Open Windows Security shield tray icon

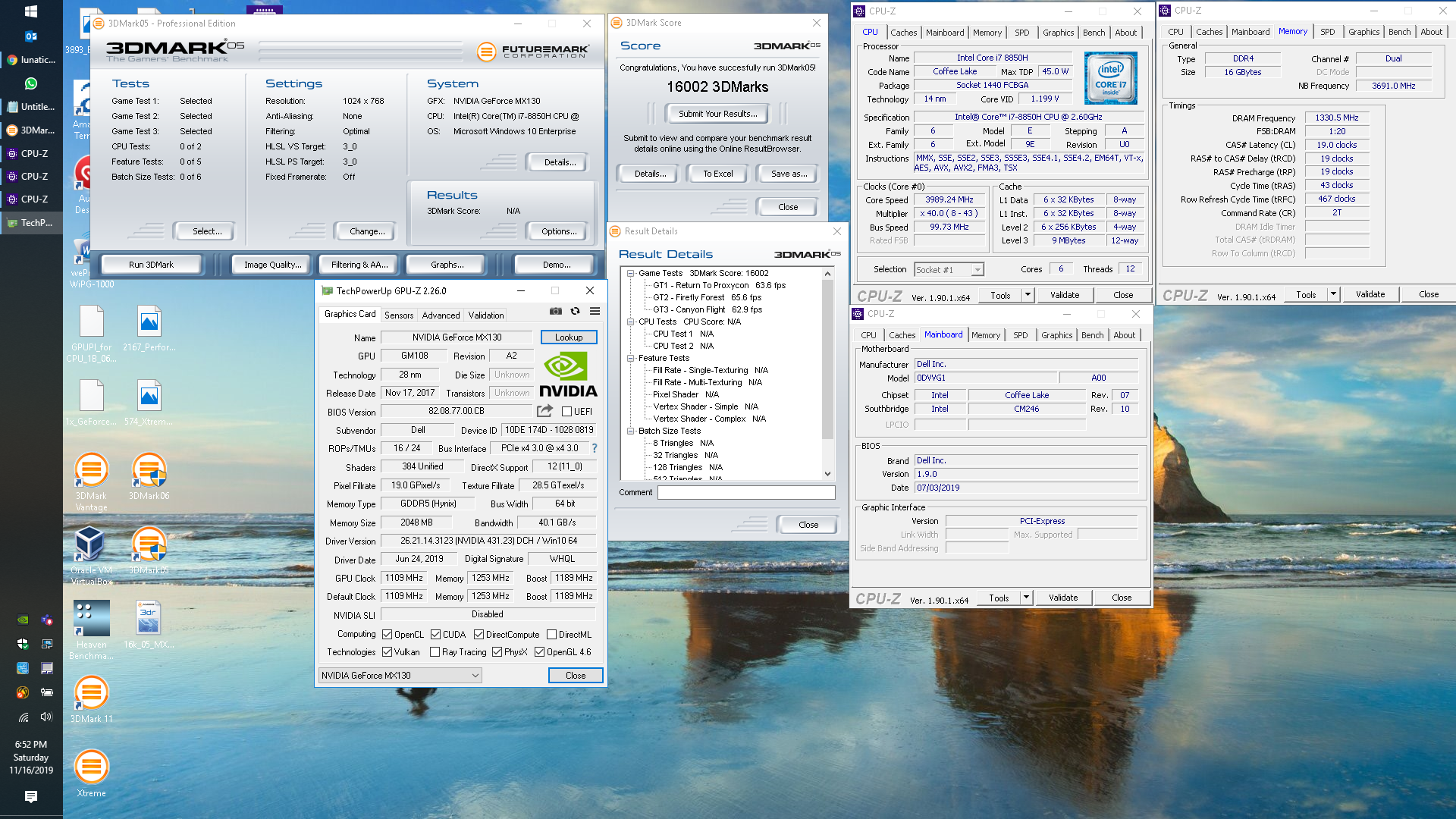(23, 644)
